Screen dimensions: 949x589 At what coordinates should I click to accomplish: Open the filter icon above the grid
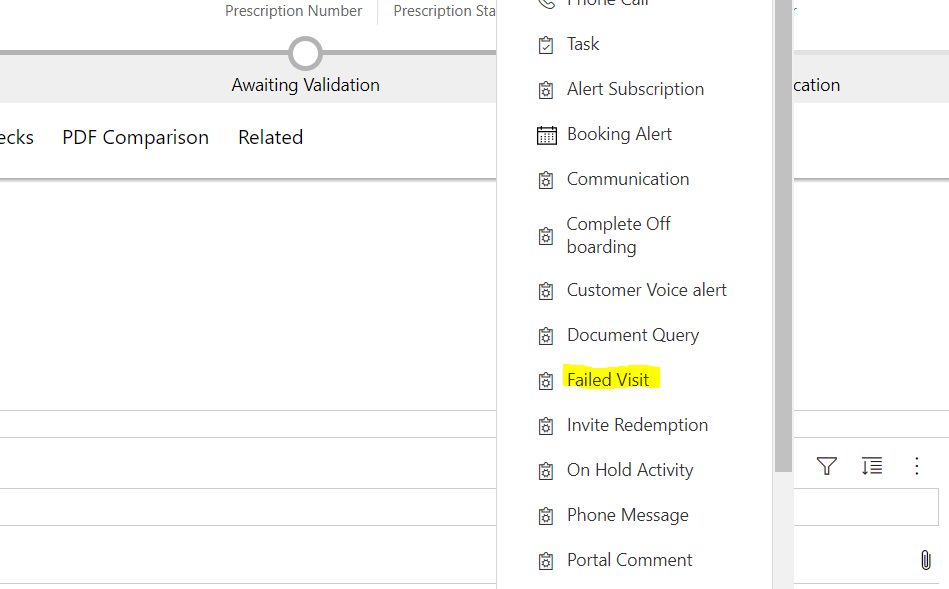pos(826,466)
